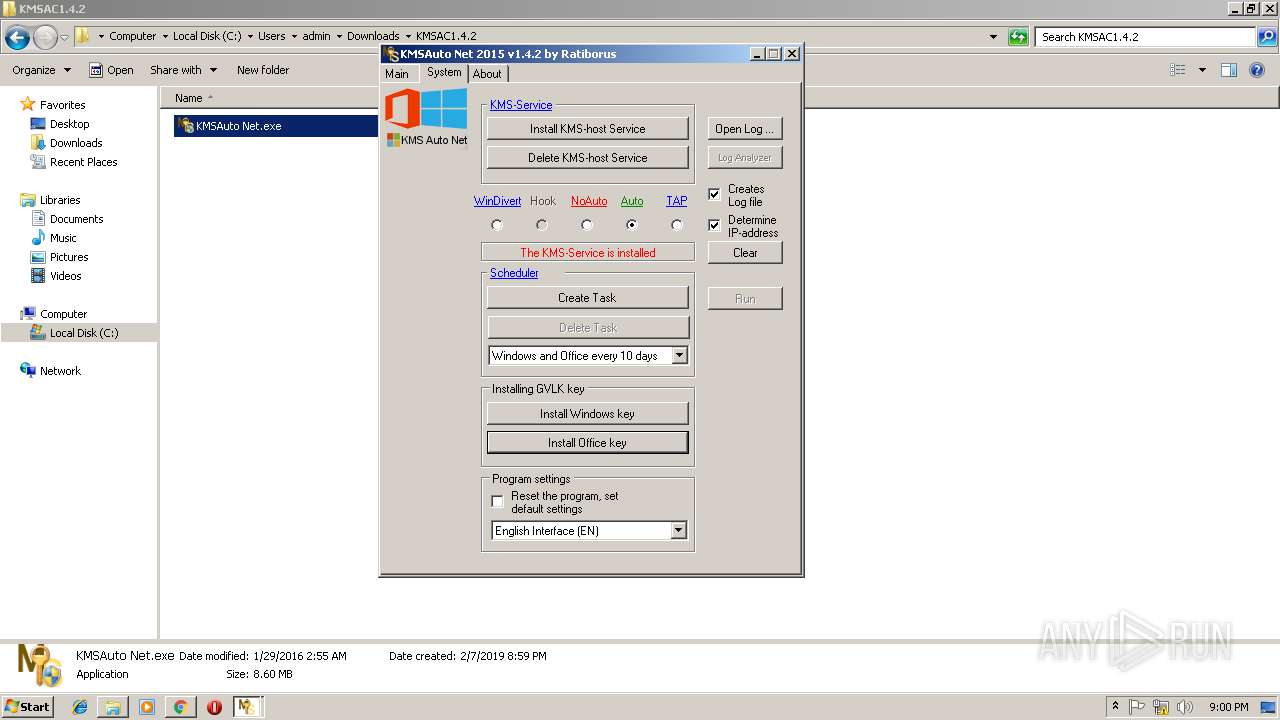Show hidden tray icons arrow
Image resolution: width=1280 pixels, height=720 pixels.
coord(1116,707)
